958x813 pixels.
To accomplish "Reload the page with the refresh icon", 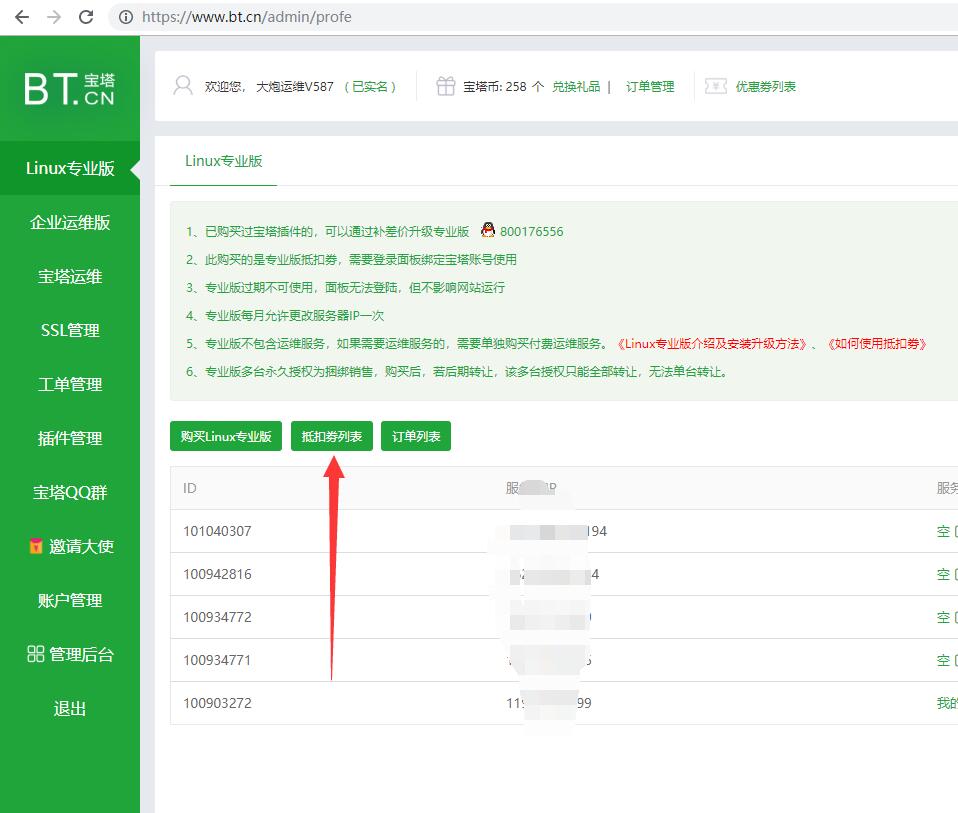I will [x=86, y=17].
